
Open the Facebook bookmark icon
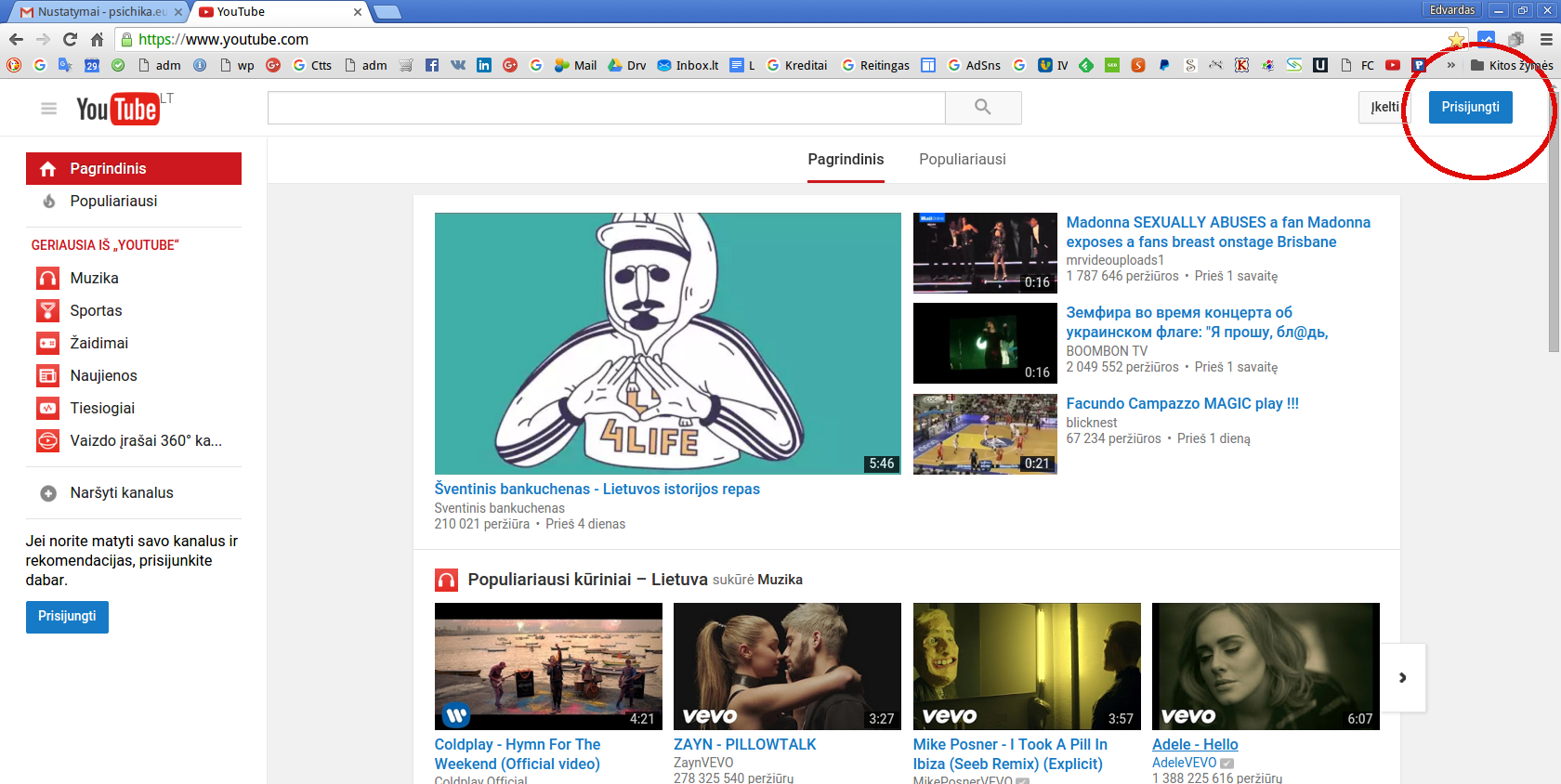(x=432, y=65)
